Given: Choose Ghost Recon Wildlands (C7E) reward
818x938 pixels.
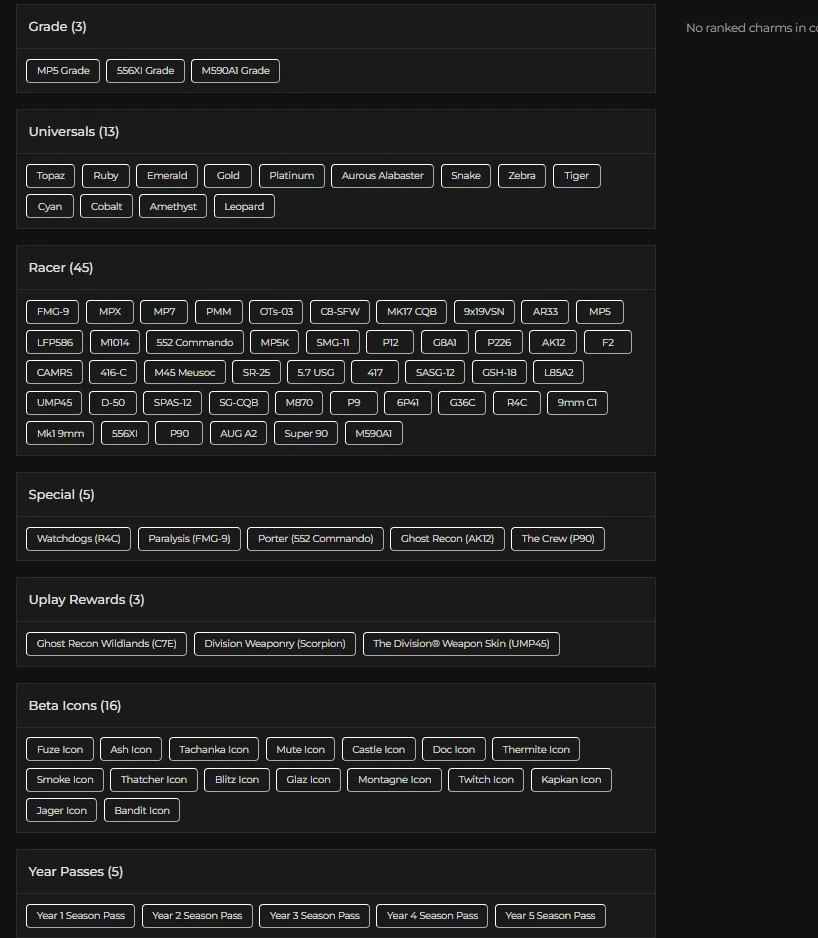Looking at the screenshot, I should [x=106, y=644].
